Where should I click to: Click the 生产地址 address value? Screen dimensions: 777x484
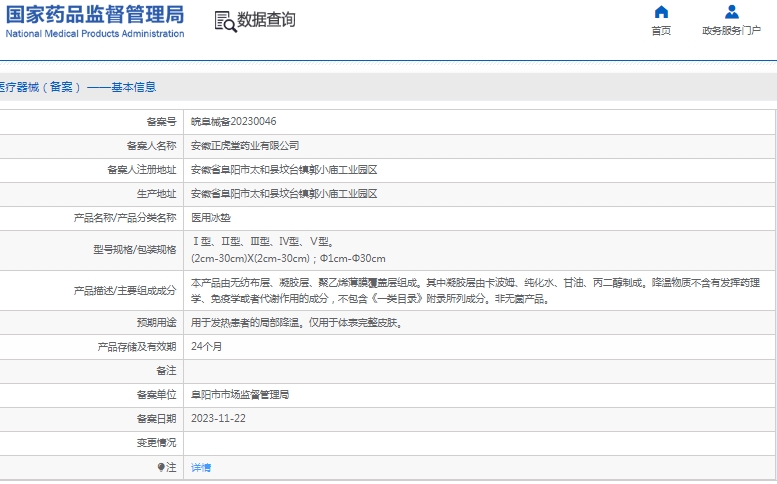click(x=284, y=194)
